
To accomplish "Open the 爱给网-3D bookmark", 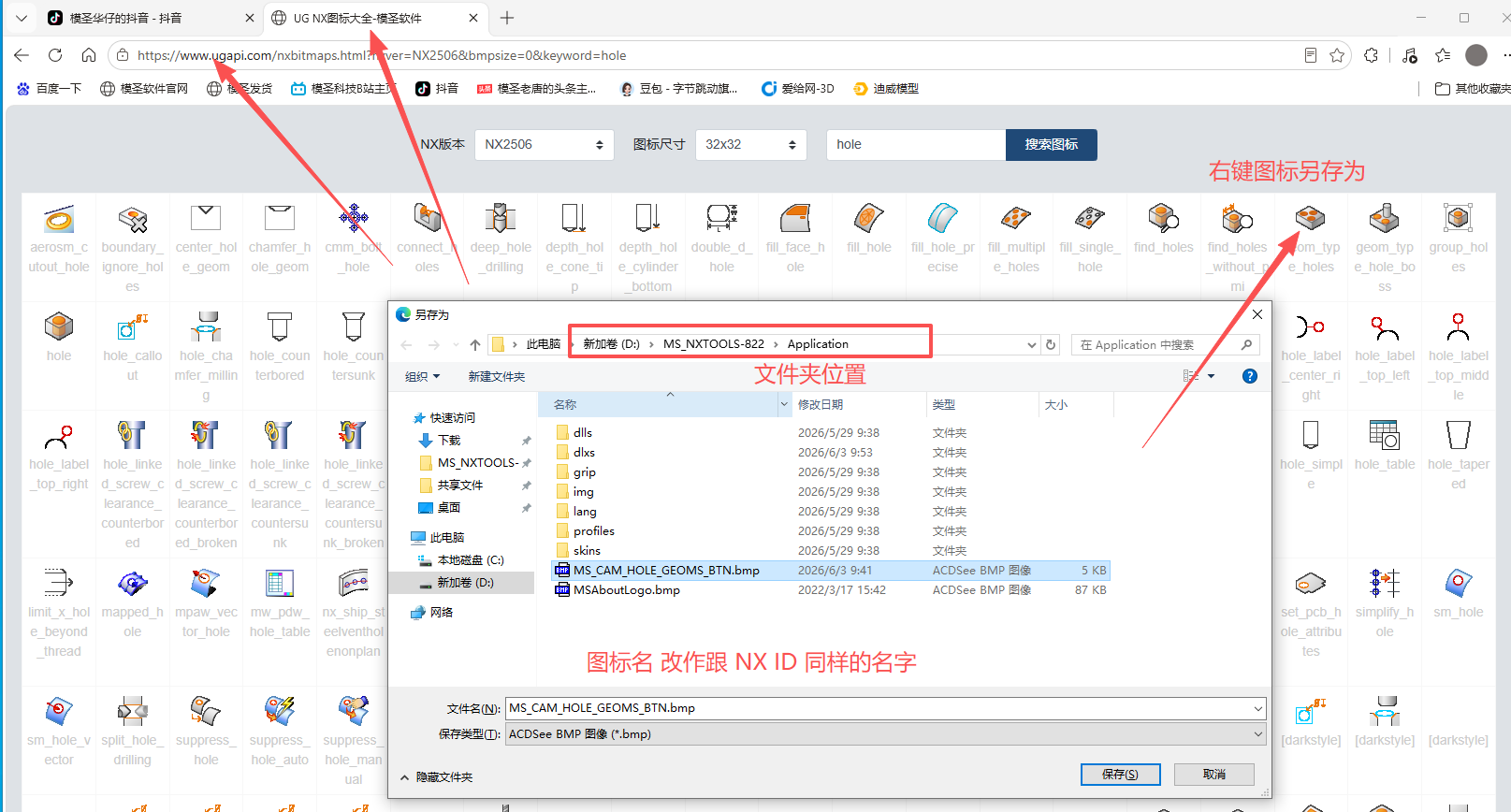I will point(798,89).
